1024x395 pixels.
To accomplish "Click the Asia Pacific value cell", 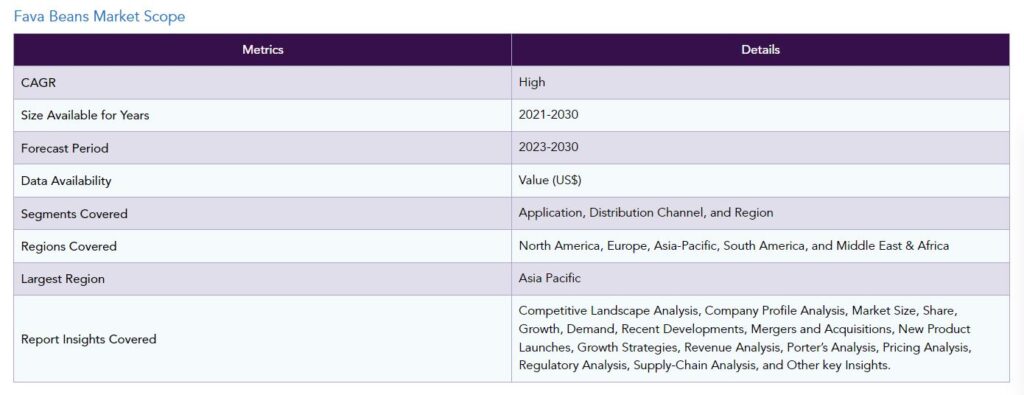I will [760, 279].
